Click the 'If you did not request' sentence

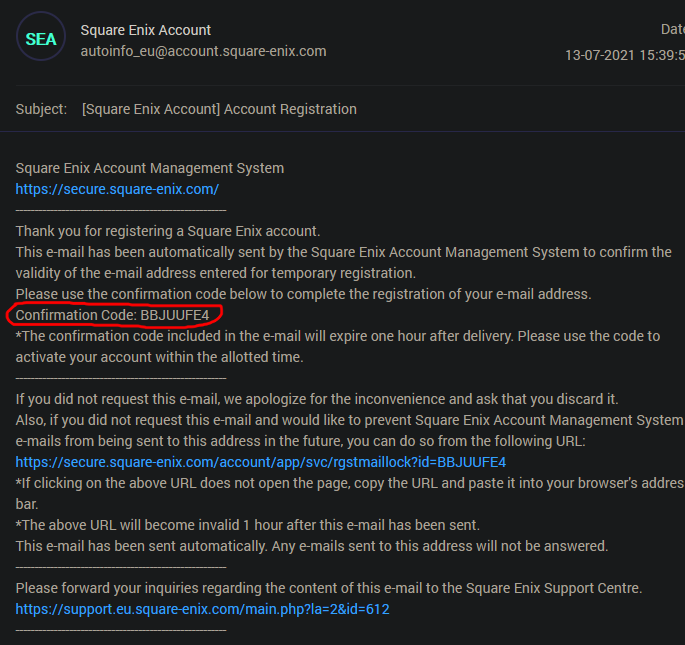pyautogui.click(x=317, y=399)
